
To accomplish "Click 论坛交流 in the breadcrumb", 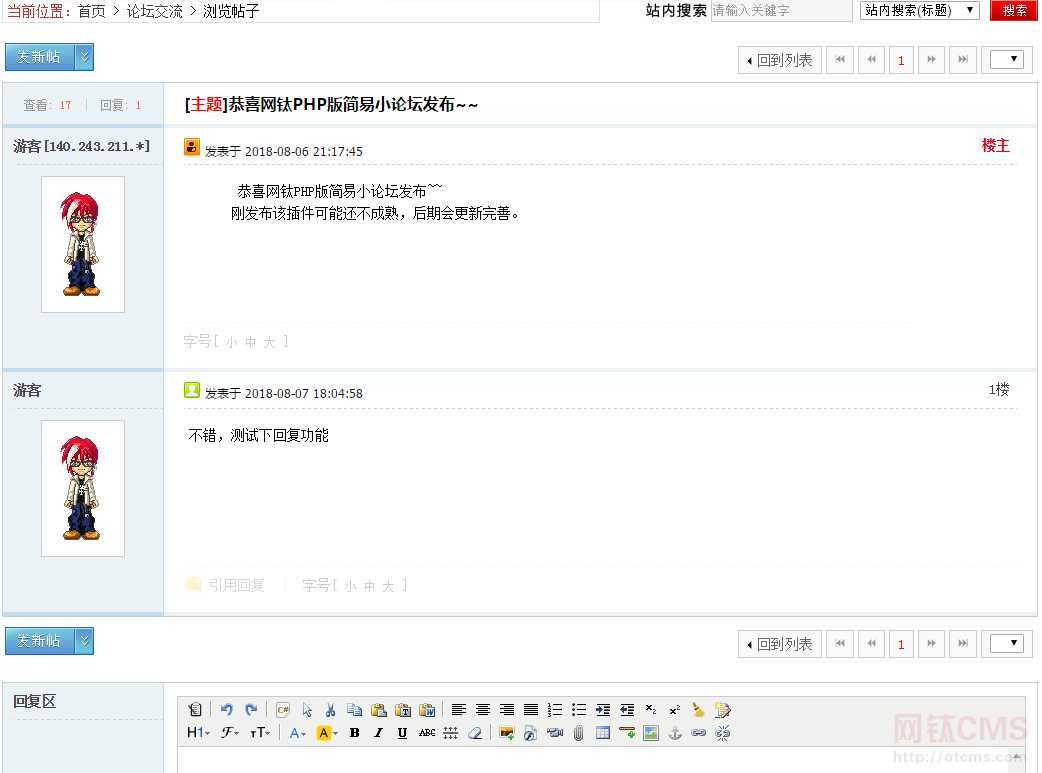I will (154, 11).
